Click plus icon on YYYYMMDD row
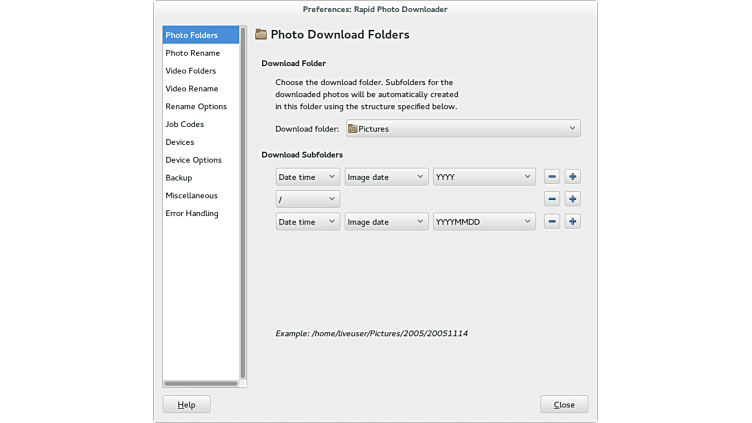 (x=572, y=222)
